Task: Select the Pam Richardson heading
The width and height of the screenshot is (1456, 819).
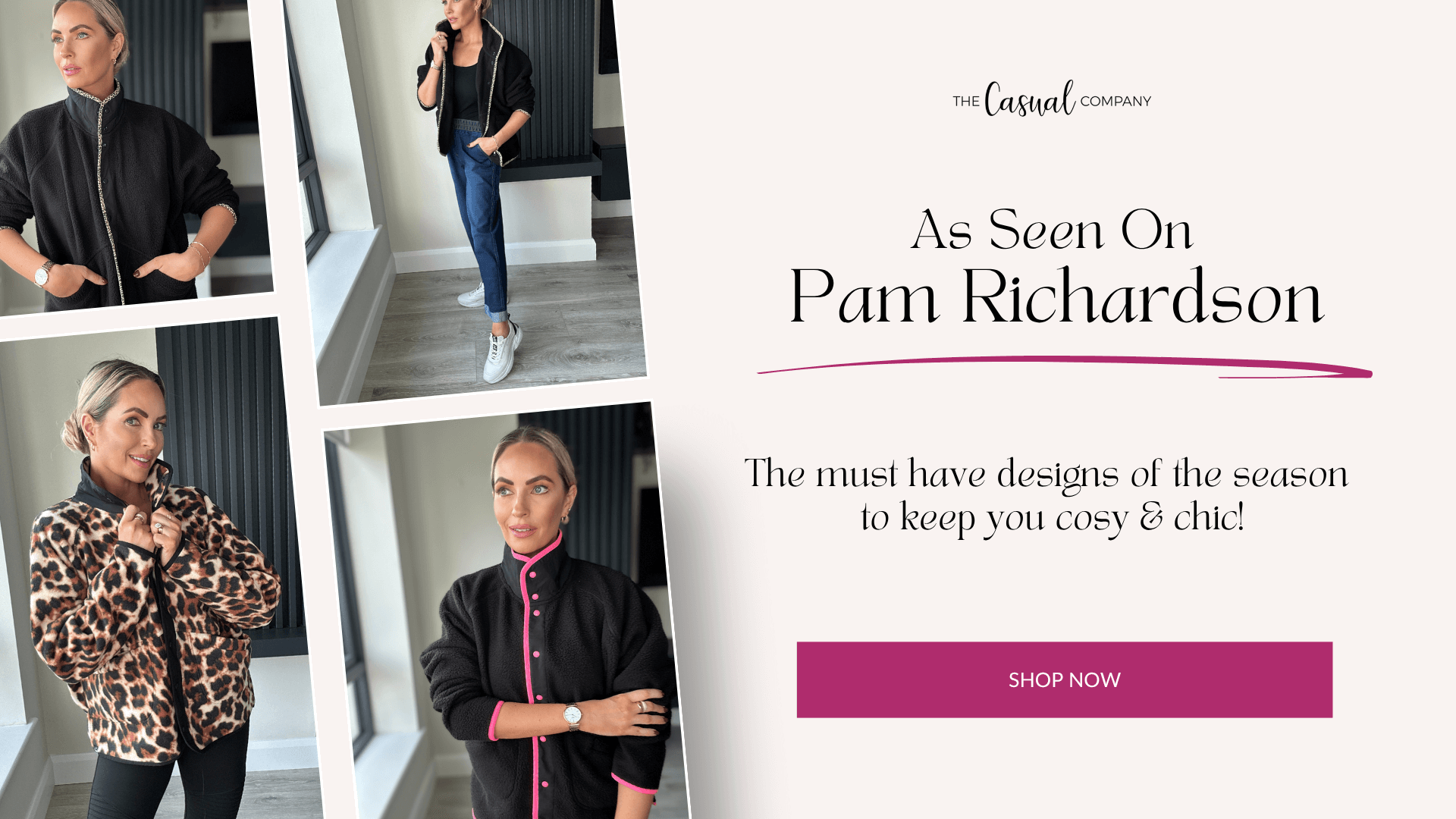Action: click(1056, 297)
